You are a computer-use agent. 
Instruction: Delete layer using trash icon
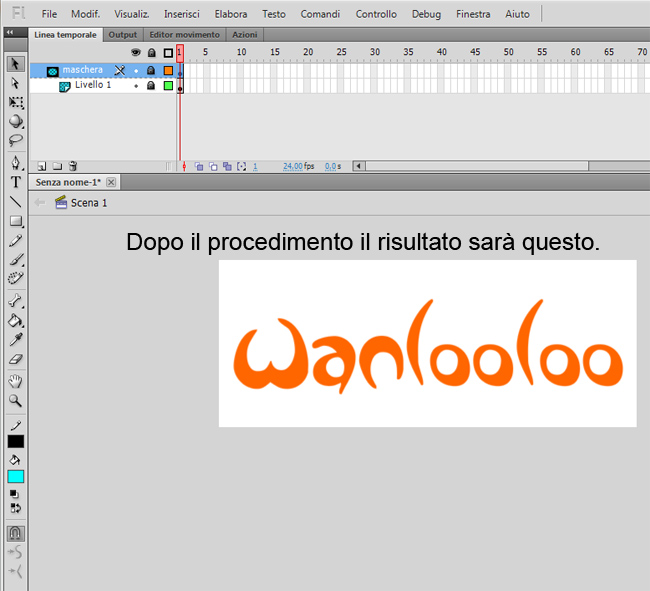[x=73, y=166]
